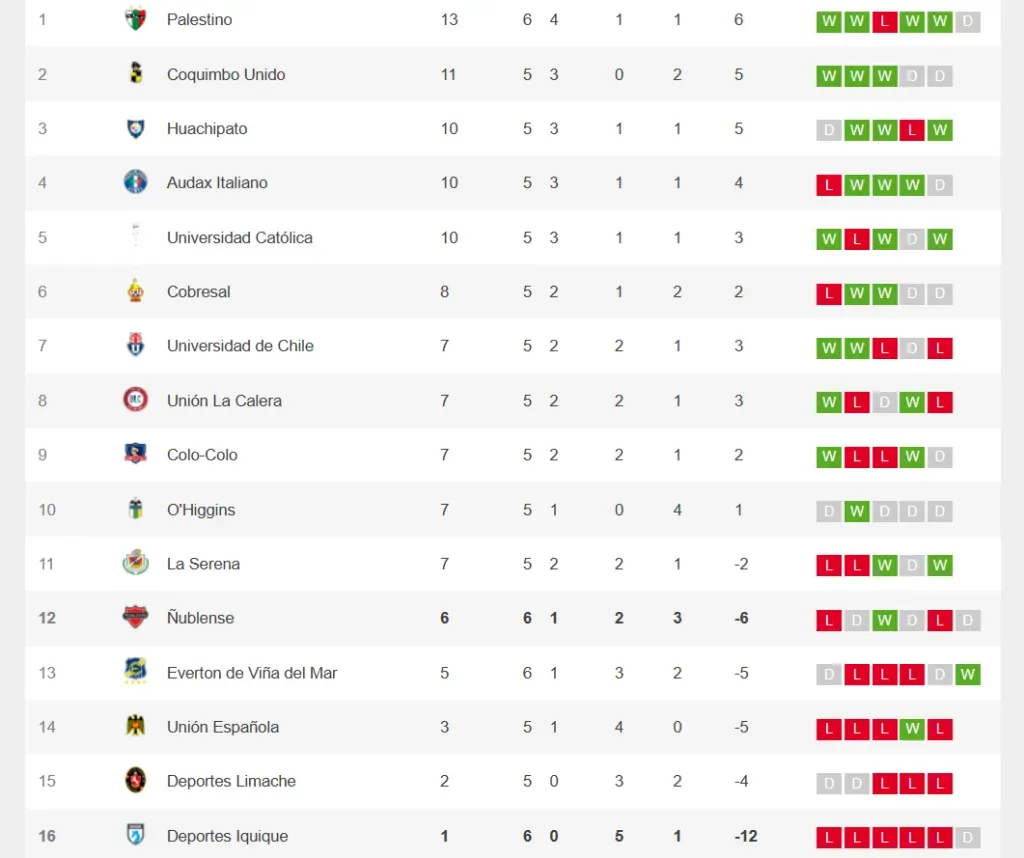The width and height of the screenshot is (1024, 858).
Task: Click O'Higgins' green W form badge
Action: 856,512
